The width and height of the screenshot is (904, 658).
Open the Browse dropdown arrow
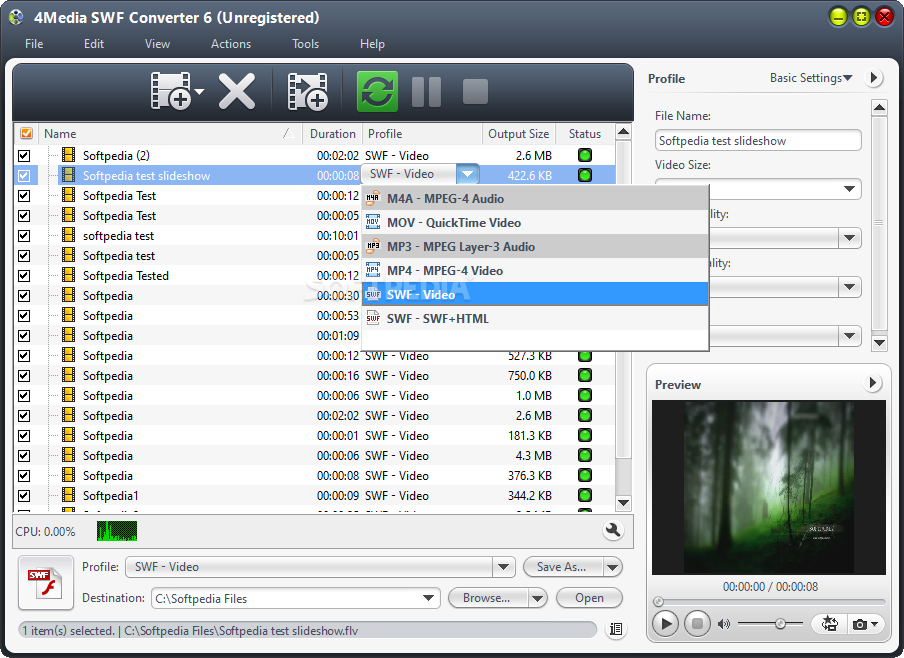coord(537,598)
